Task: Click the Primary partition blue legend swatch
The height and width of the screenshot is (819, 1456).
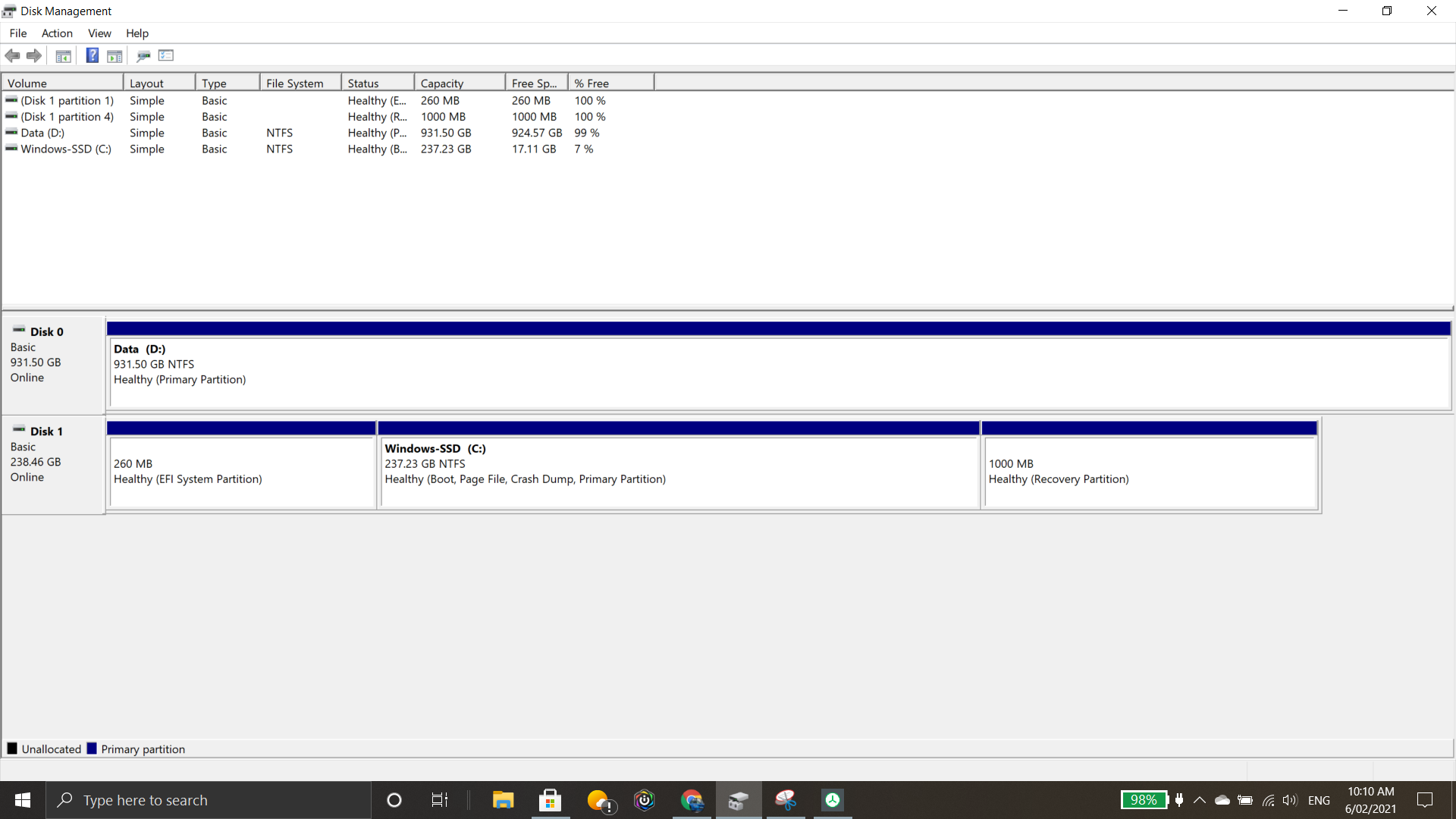Action: (92, 749)
